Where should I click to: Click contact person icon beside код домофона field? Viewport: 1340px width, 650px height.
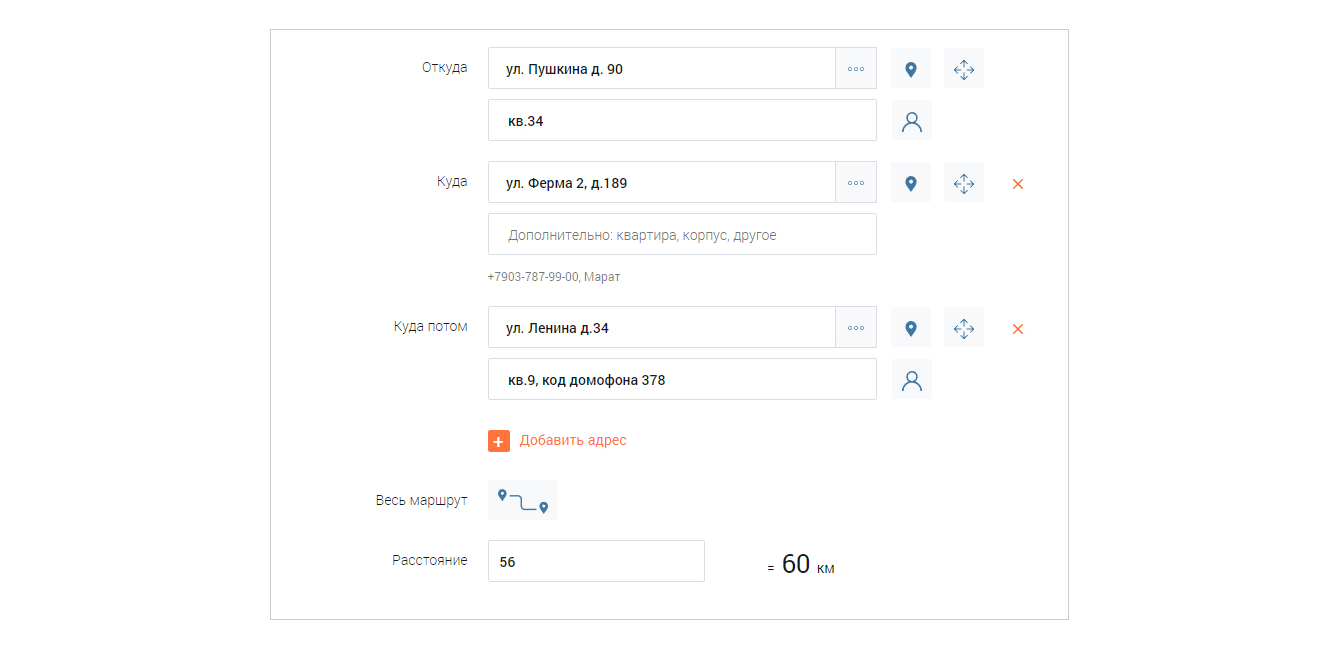tap(911, 380)
